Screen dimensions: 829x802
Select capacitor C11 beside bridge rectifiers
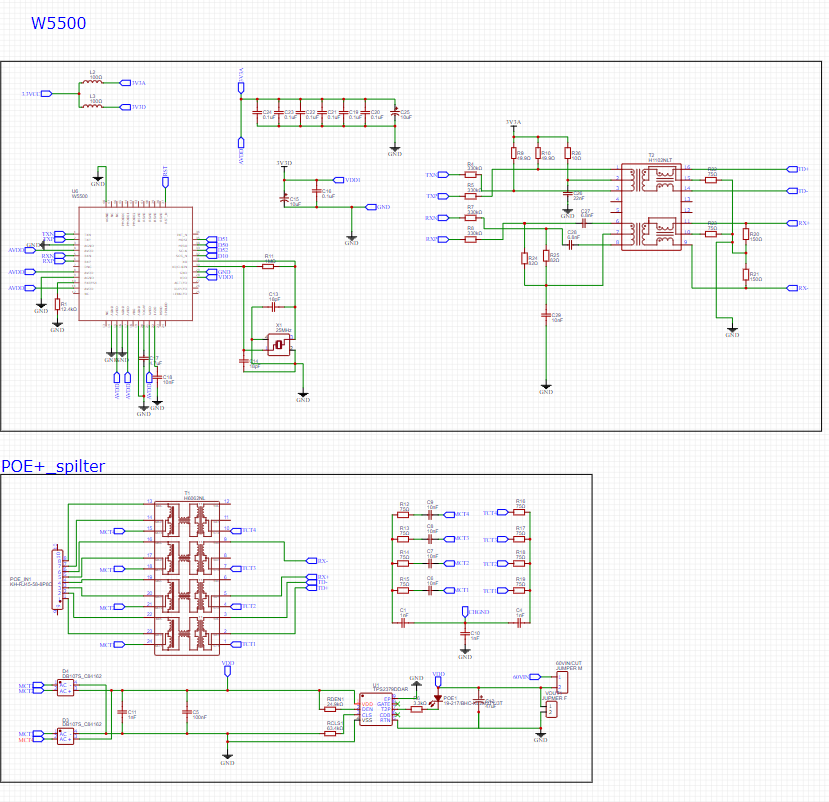coord(122,712)
